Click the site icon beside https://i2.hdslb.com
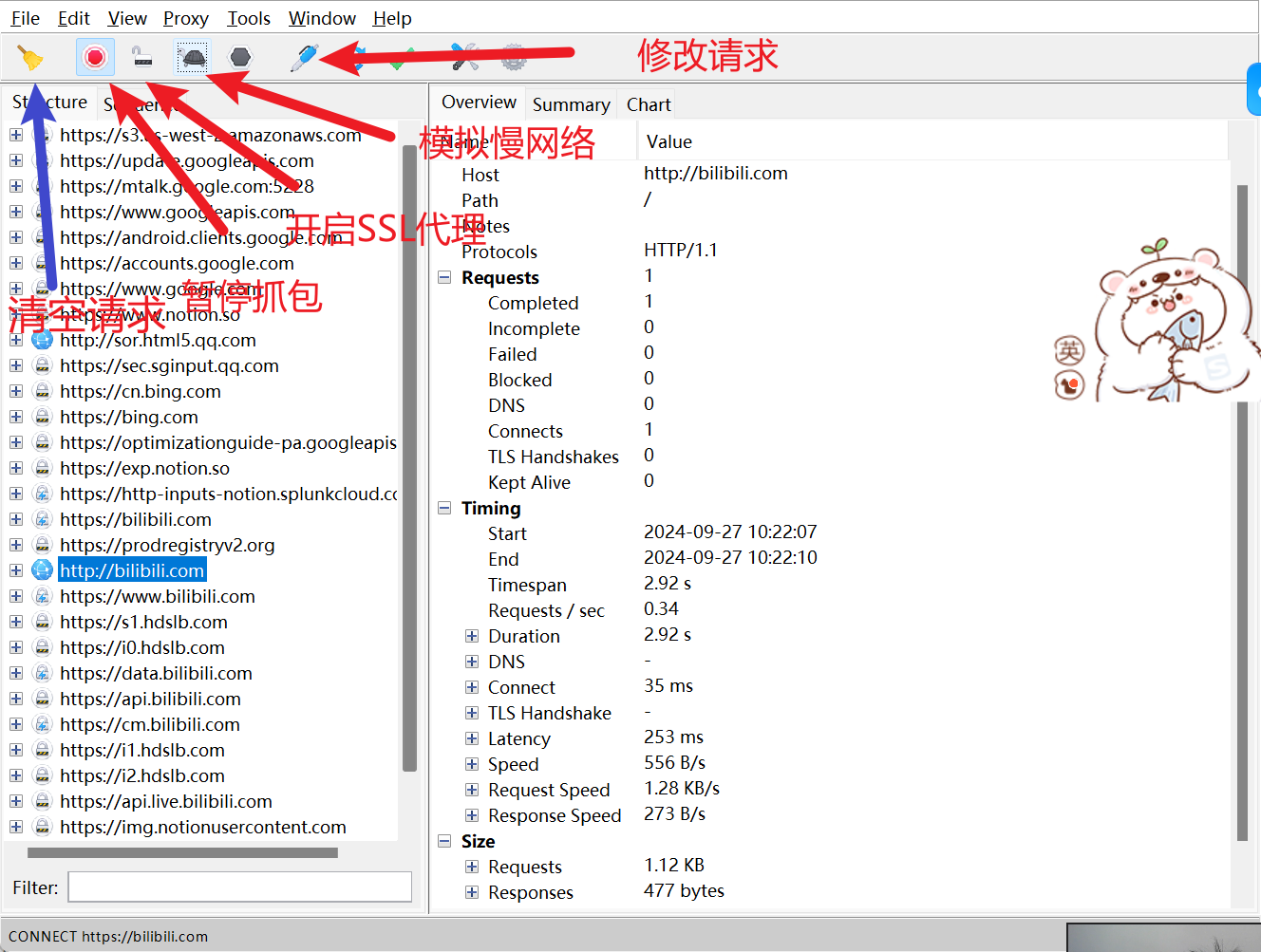This screenshot has height=952, width=1261. [42, 775]
